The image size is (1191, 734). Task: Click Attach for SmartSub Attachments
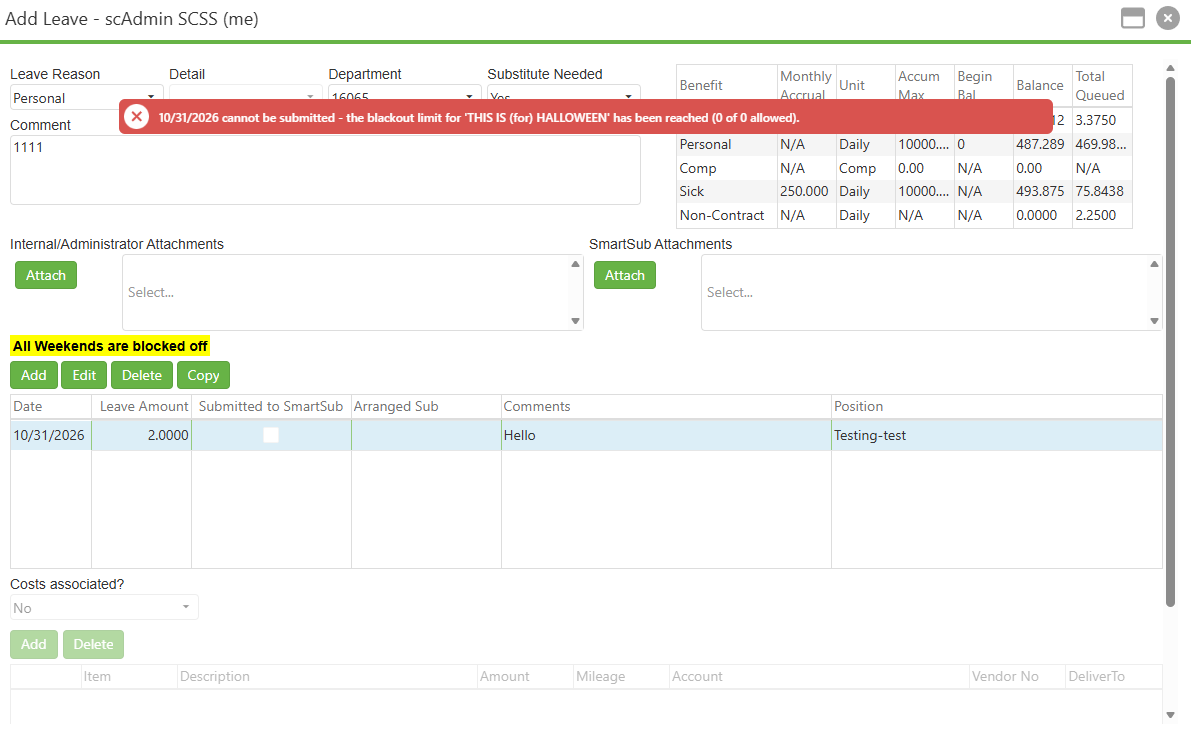coord(624,275)
